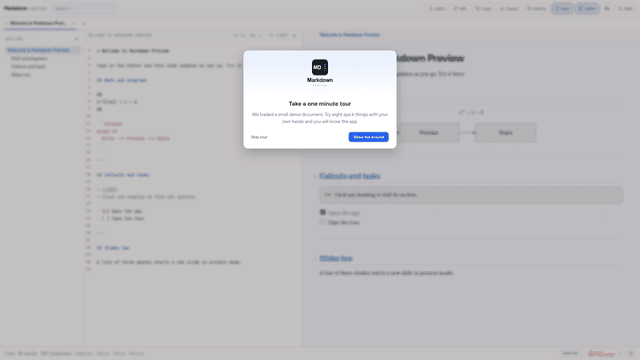This screenshot has width=640, height=360.
Task: Toggle the highlighted Sync button
Action: pos(562,9)
